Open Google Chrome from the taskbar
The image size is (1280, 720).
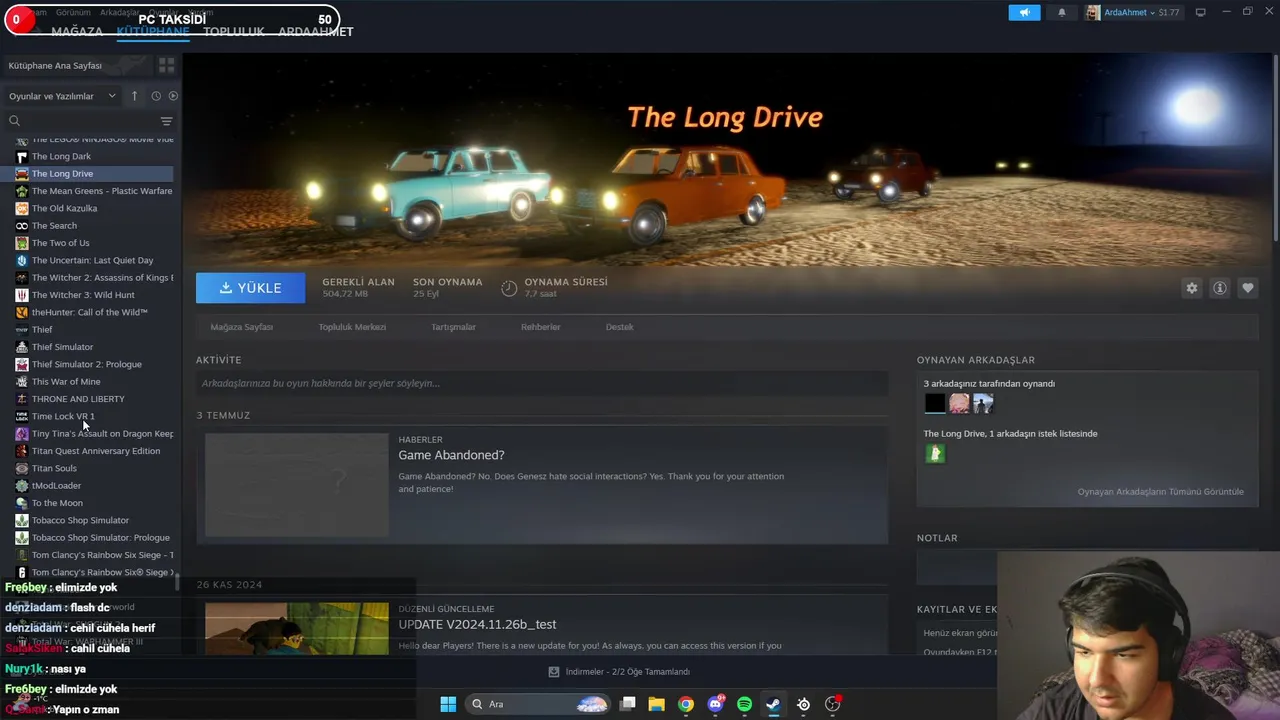point(685,704)
